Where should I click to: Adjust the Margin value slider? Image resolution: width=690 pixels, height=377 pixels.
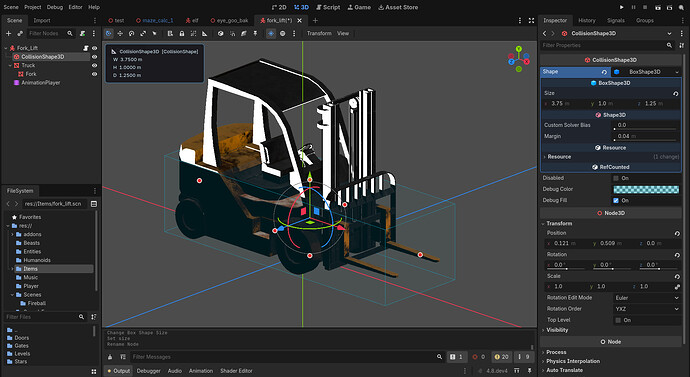click(645, 140)
